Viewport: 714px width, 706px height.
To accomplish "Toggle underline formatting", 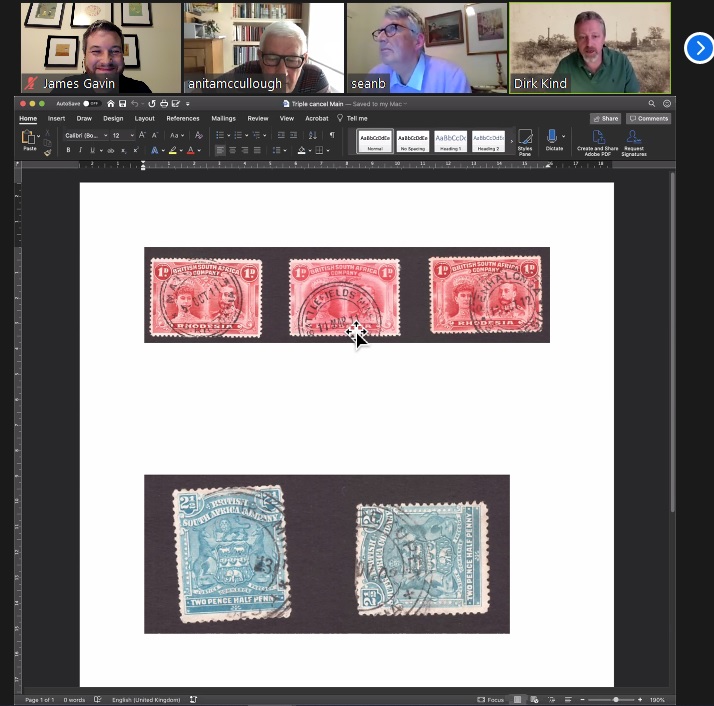I will tap(92, 150).
